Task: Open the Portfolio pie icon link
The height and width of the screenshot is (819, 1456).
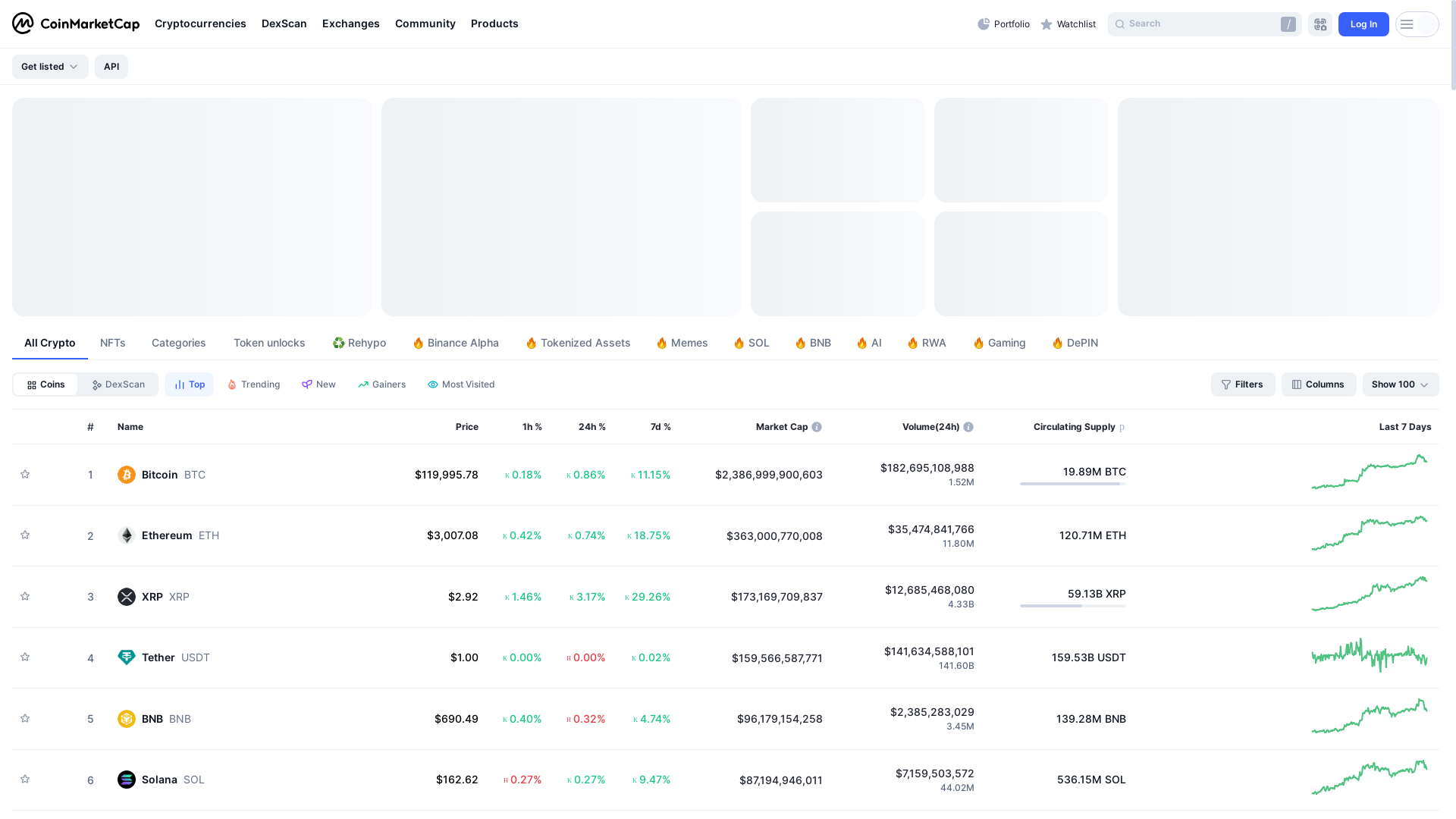Action: click(1003, 24)
